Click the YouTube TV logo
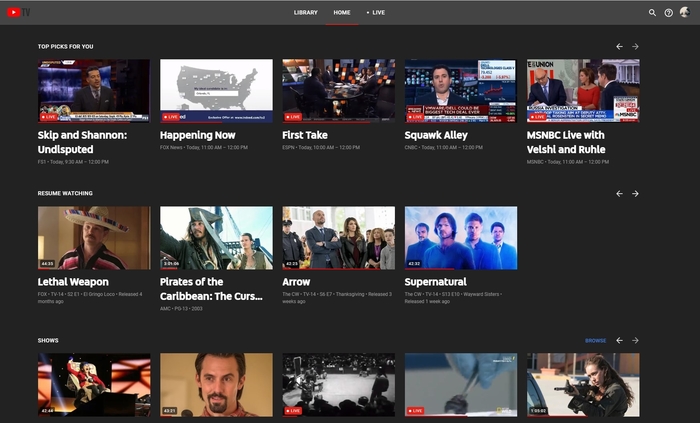This screenshot has width=700, height=423. coord(18,12)
